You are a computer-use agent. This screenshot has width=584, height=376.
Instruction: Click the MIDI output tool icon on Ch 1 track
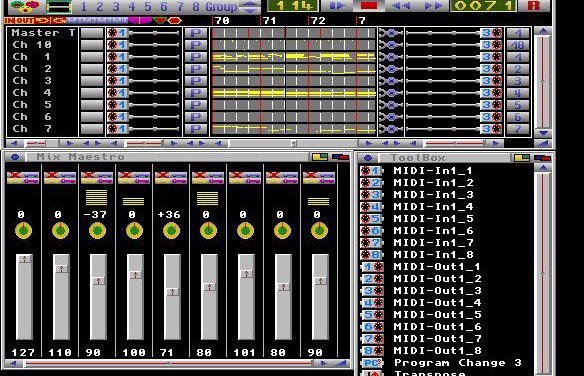click(492, 57)
